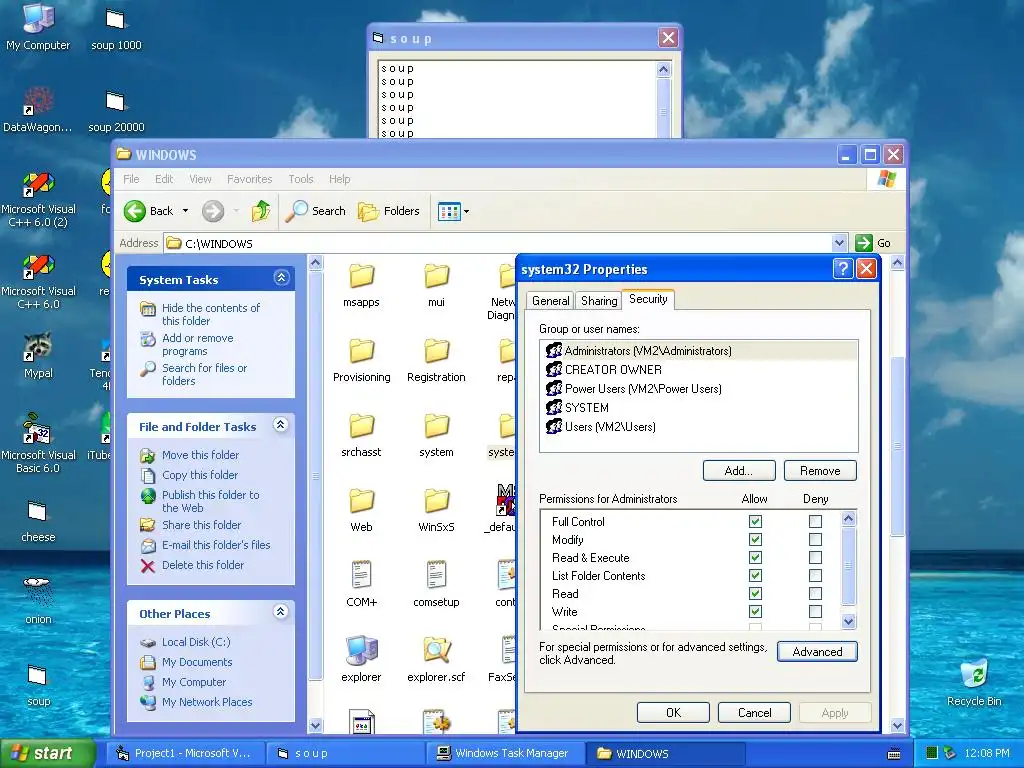Confirm properties with OK
This screenshot has height=768, width=1024.
click(673, 712)
